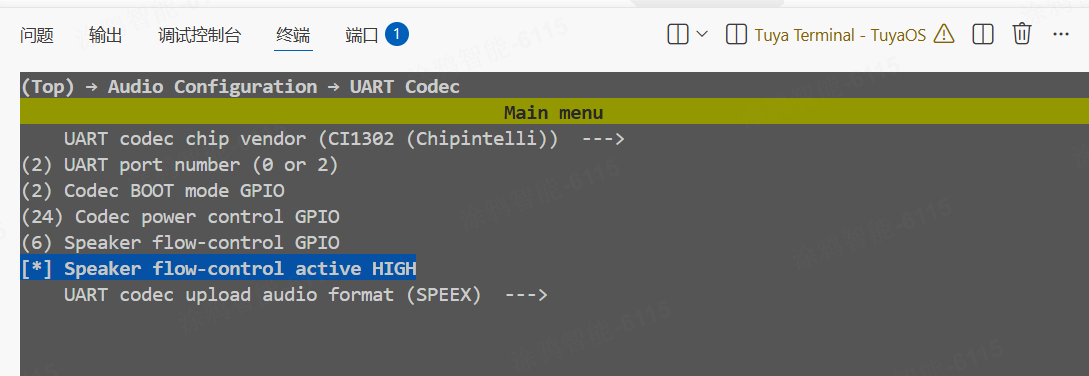Viewport: 1089px width, 376px height.
Task: Click the split terminal icon
Action: pos(678,34)
